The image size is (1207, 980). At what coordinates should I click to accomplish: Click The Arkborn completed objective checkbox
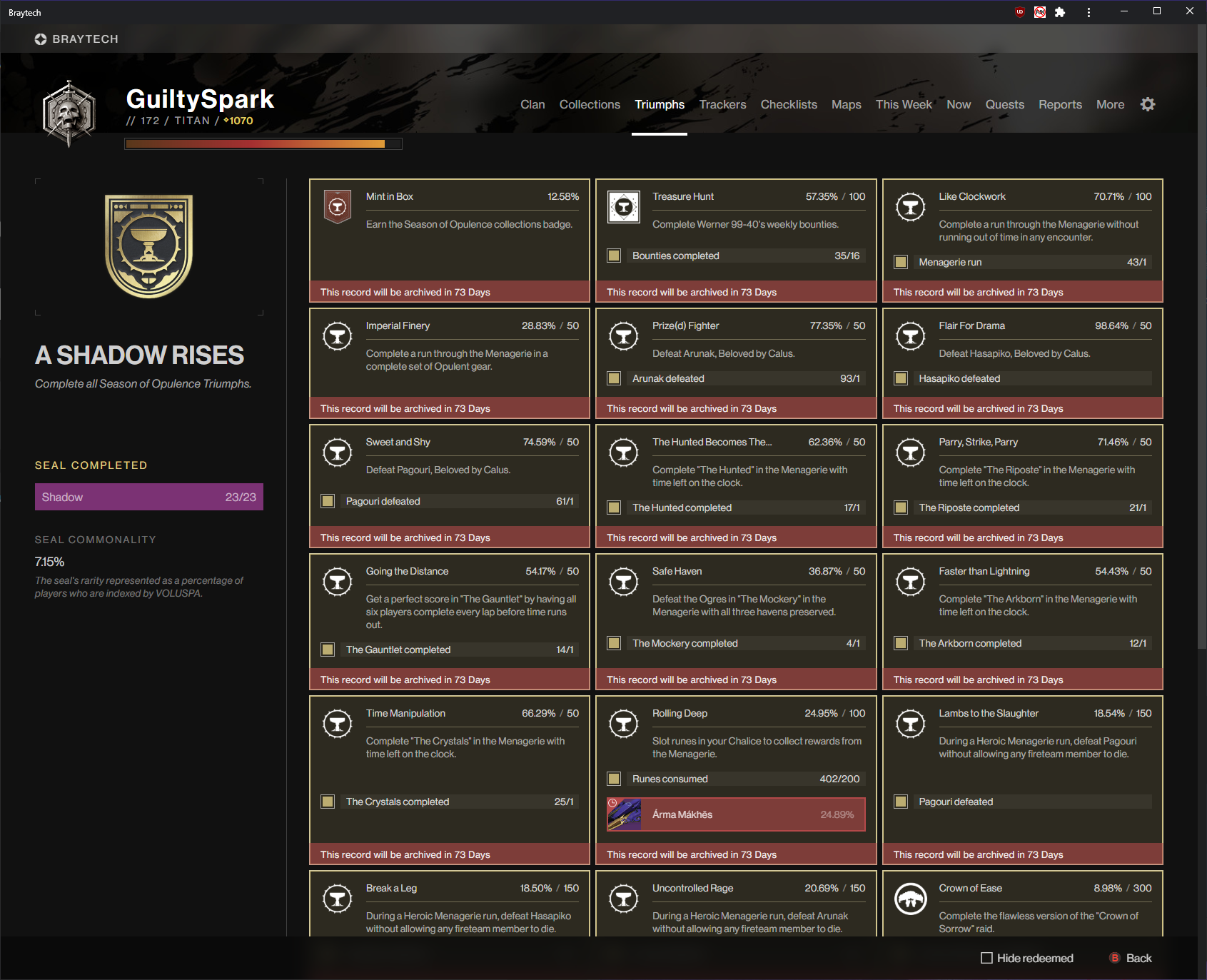click(x=901, y=643)
